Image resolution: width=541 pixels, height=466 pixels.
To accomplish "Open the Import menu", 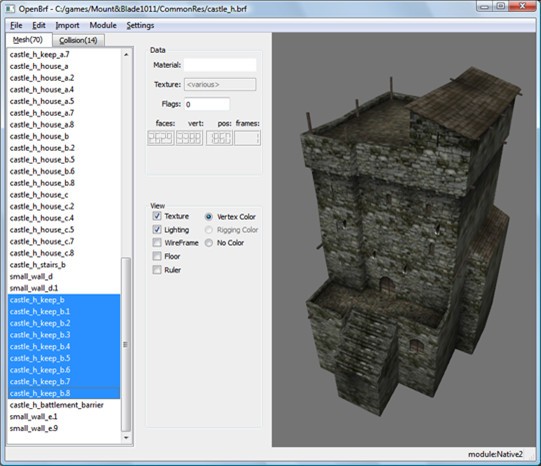I will tap(67, 26).
